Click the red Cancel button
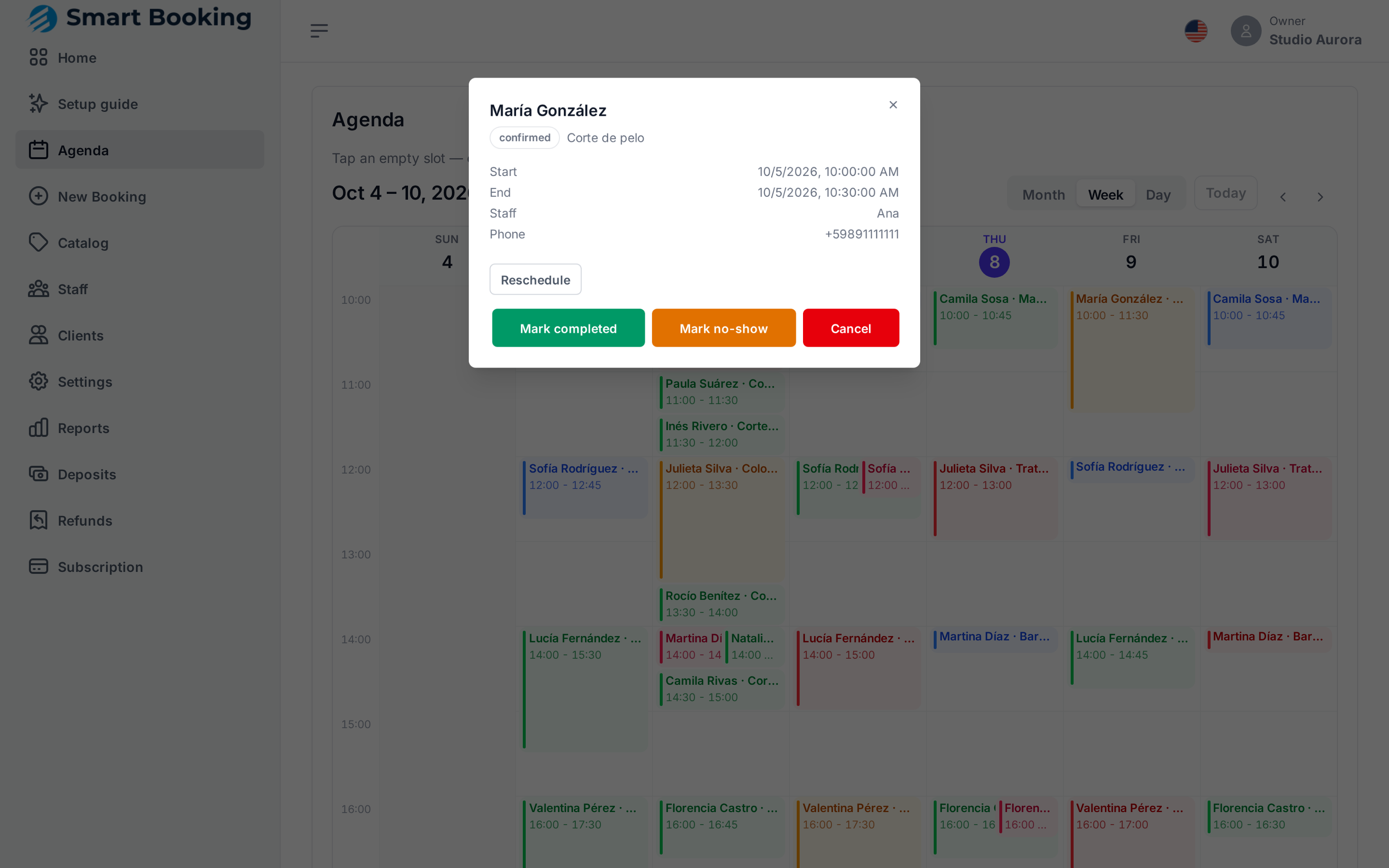The height and width of the screenshot is (868, 1389). (x=851, y=328)
